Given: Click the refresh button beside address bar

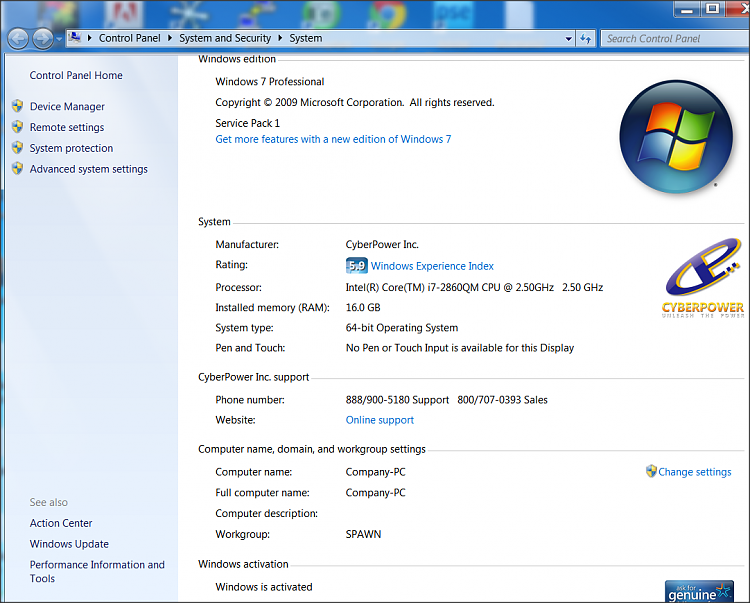Looking at the screenshot, I should [585, 39].
